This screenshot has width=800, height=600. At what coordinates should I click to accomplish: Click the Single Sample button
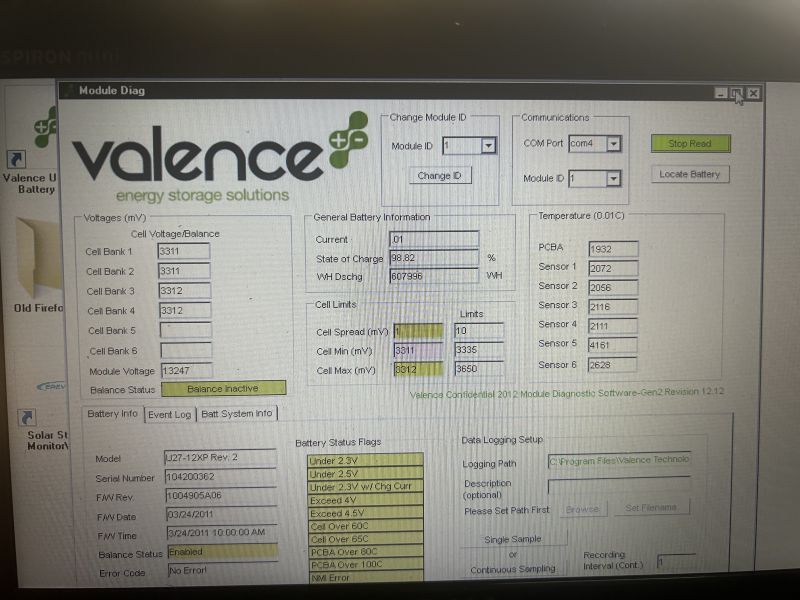(x=513, y=539)
